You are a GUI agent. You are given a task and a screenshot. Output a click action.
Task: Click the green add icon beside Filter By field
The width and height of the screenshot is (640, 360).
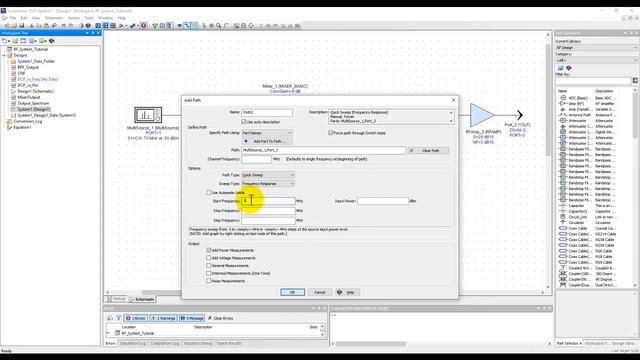point(635,81)
